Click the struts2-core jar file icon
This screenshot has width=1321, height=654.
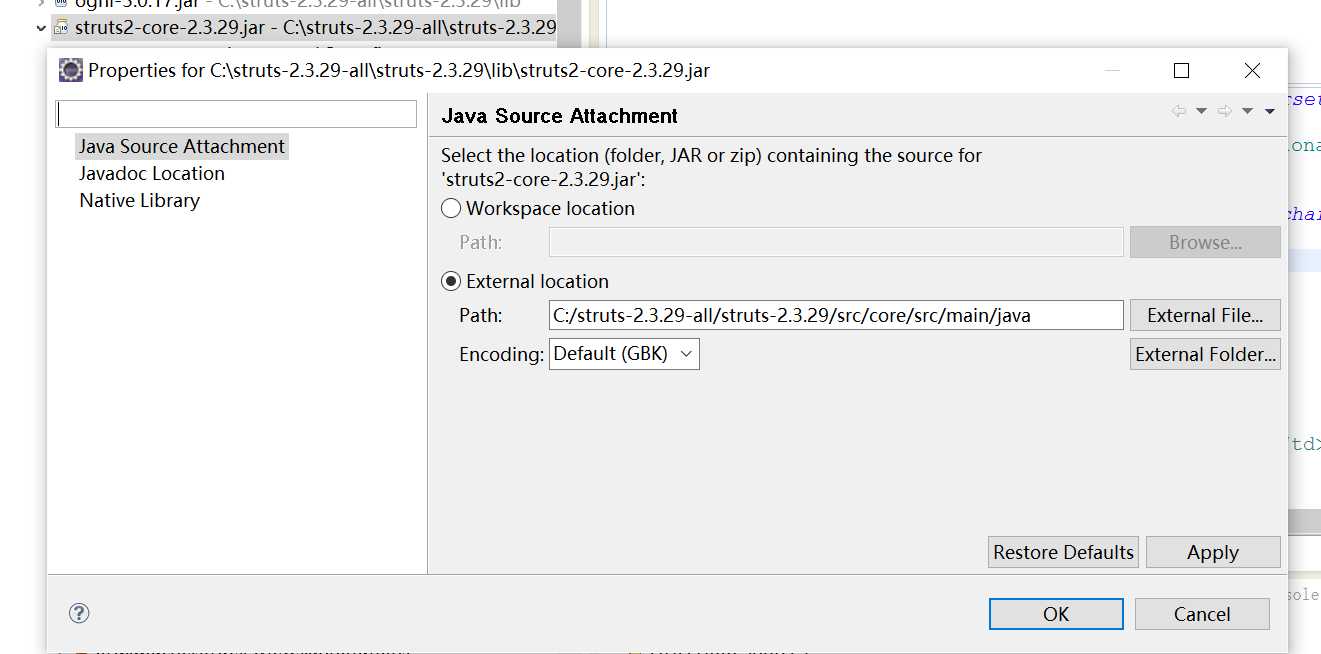tap(61, 28)
